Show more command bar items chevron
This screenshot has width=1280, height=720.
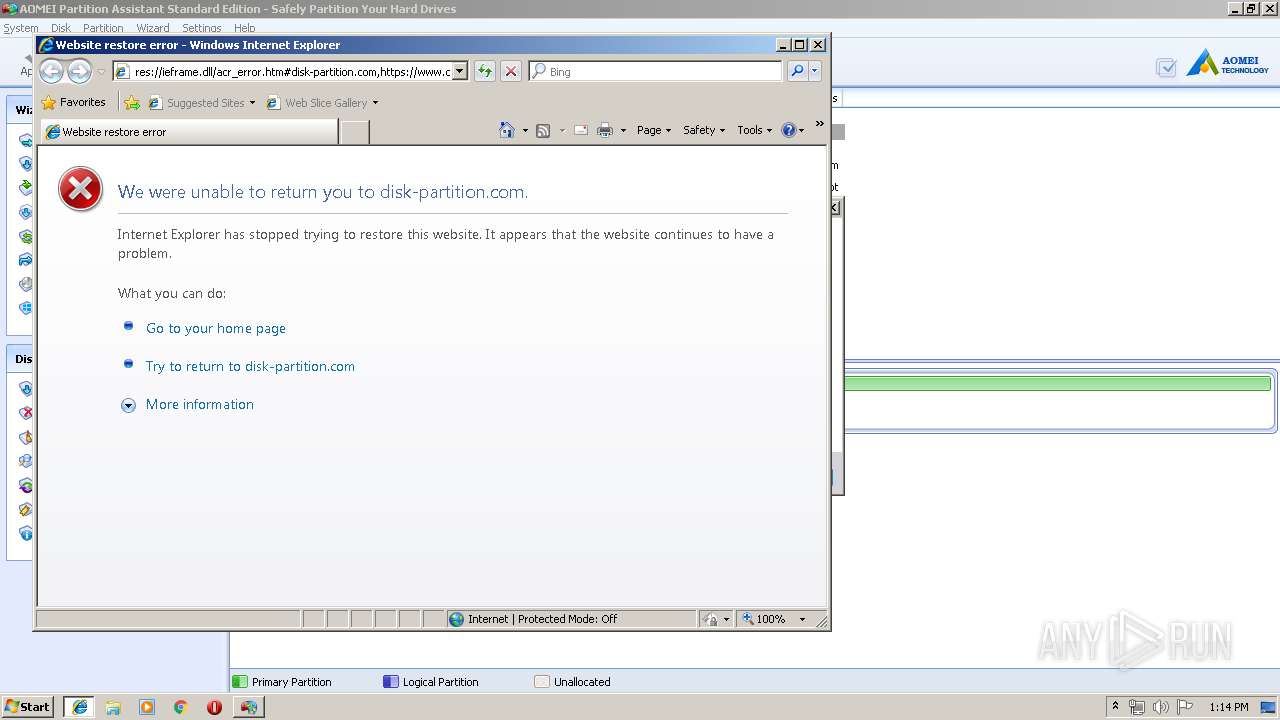[820, 125]
